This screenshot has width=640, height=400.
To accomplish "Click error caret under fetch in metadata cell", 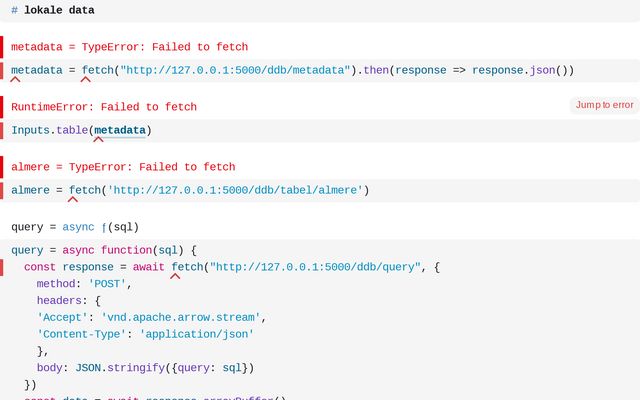I will [x=85, y=80].
